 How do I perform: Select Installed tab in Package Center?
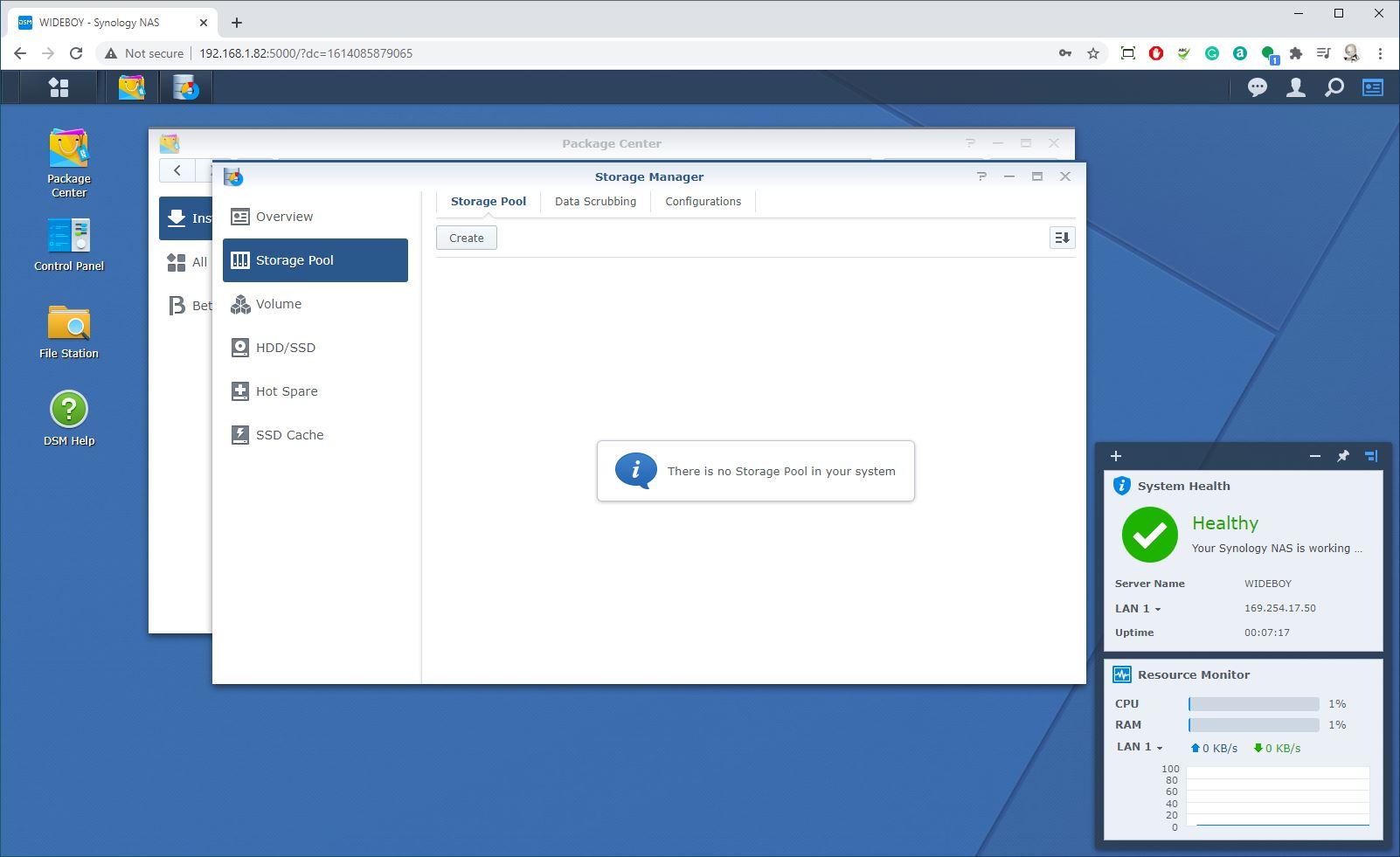pyautogui.click(x=186, y=218)
